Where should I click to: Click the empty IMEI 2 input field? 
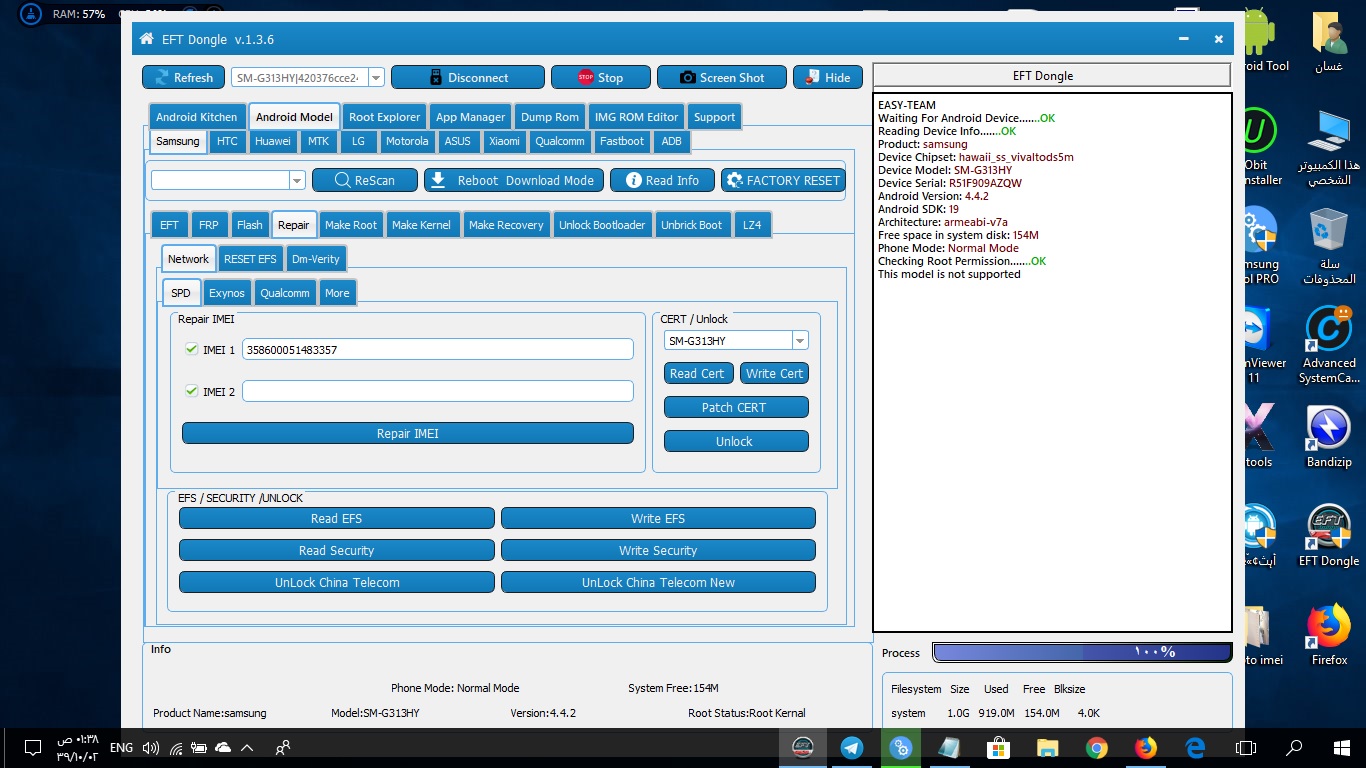tap(438, 391)
